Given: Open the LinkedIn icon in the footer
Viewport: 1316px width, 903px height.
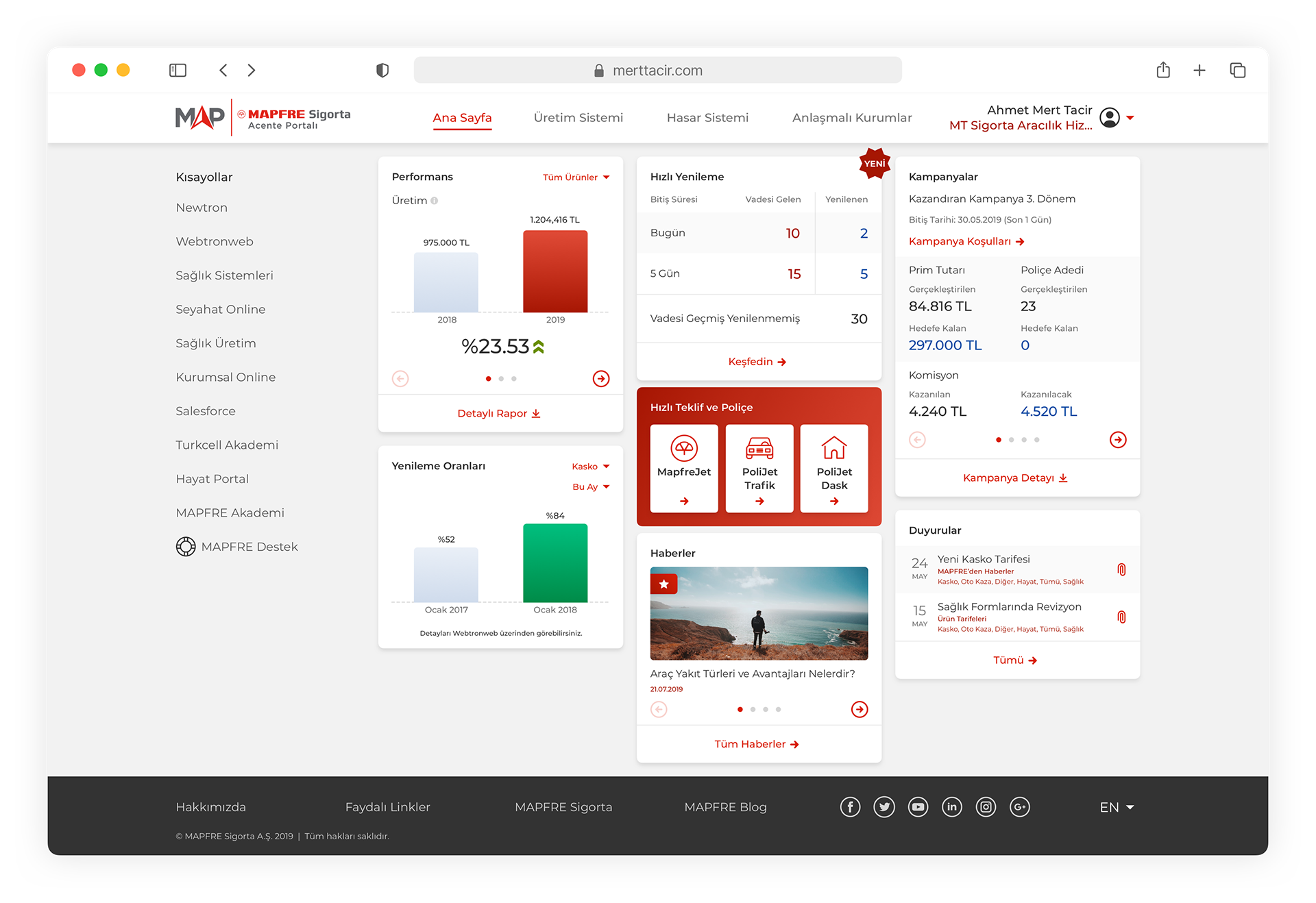Looking at the screenshot, I should (x=952, y=807).
